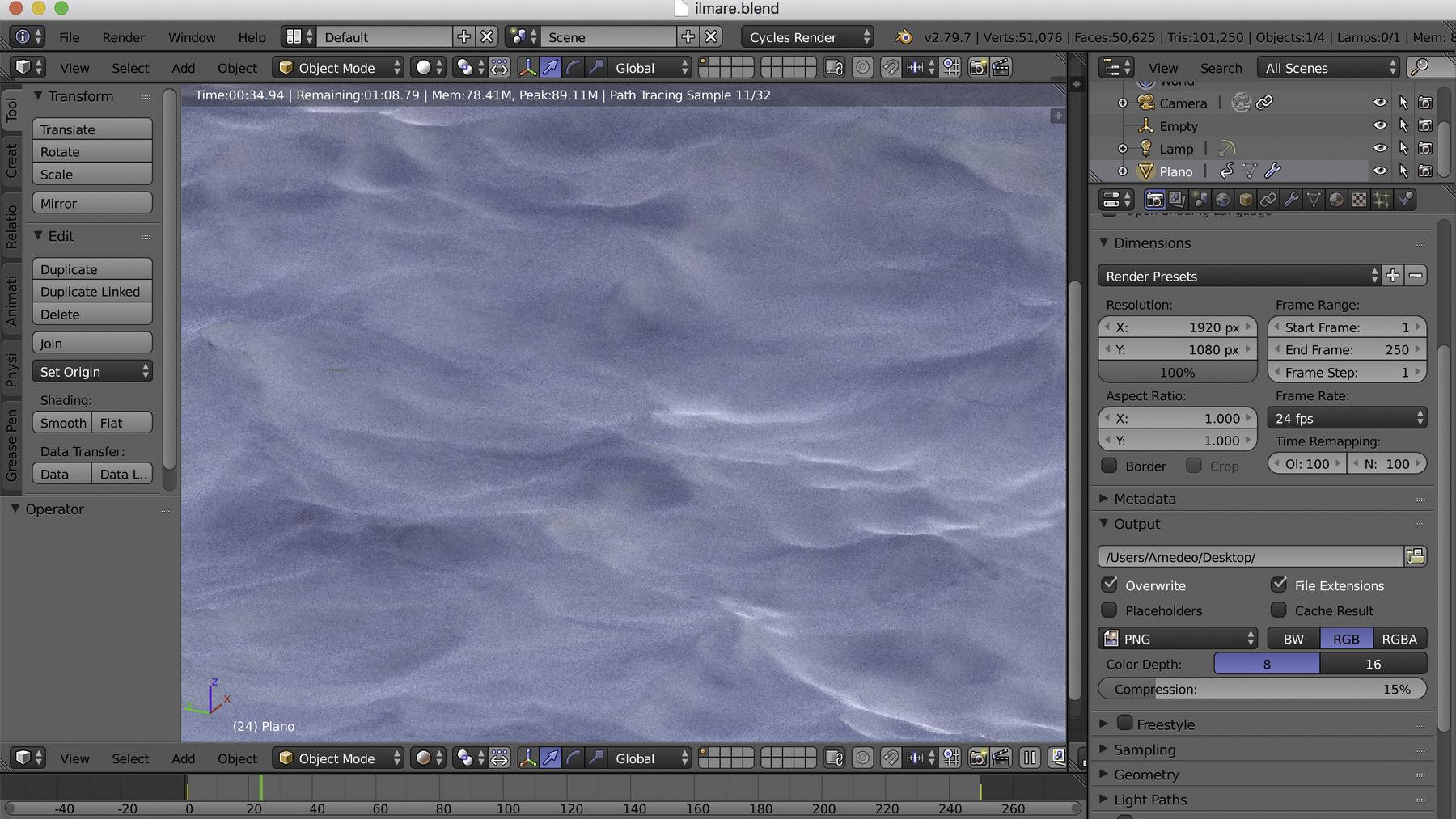The image size is (1456, 819).
Task: Open the Particles properties tab
Action: 1382,200
